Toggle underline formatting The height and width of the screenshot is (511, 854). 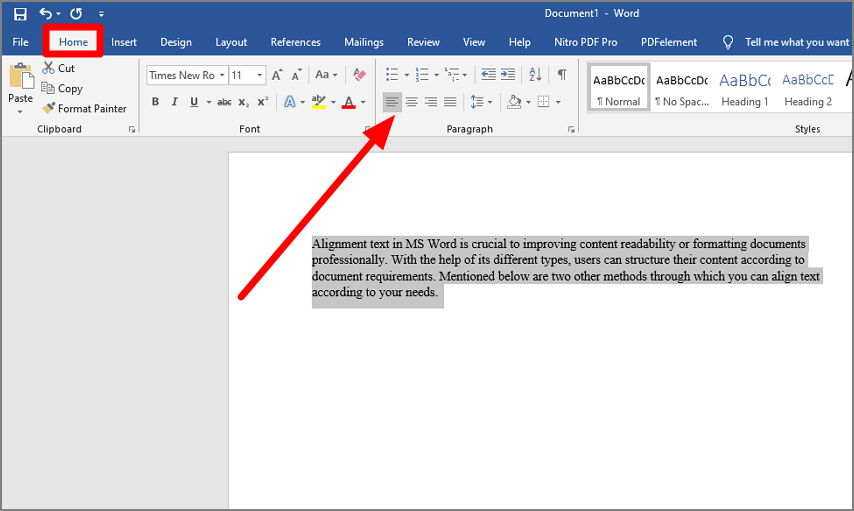(194, 102)
